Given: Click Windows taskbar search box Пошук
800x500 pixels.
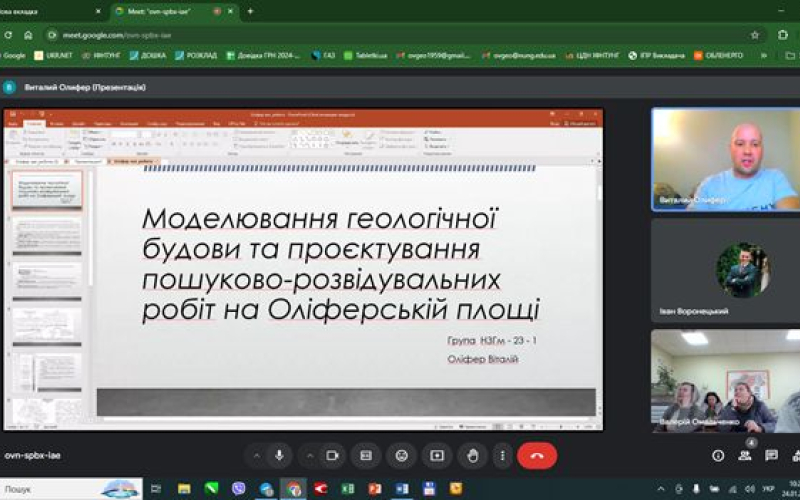Looking at the screenshot, I should pyautogui.click(x=71, y=489).
